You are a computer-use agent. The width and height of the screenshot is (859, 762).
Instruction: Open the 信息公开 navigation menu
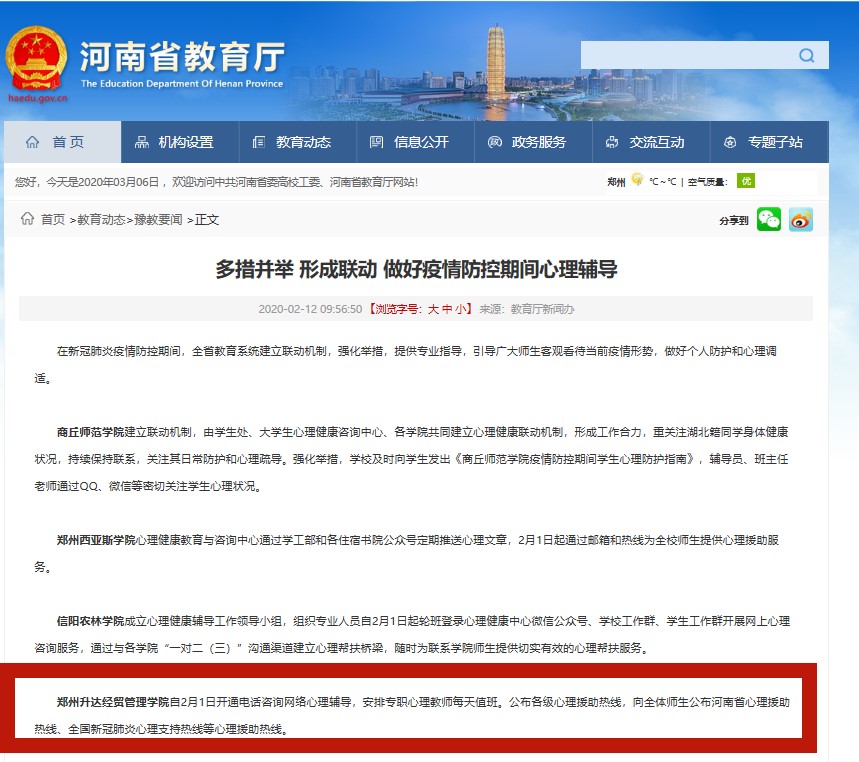pos(410,142)
